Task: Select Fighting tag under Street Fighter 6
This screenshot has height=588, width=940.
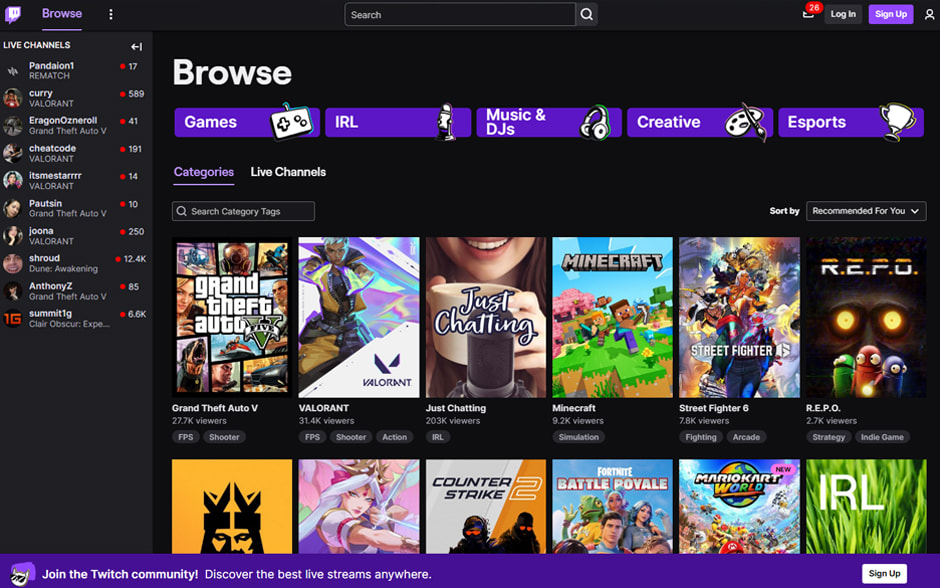Action: pos(701,437)
